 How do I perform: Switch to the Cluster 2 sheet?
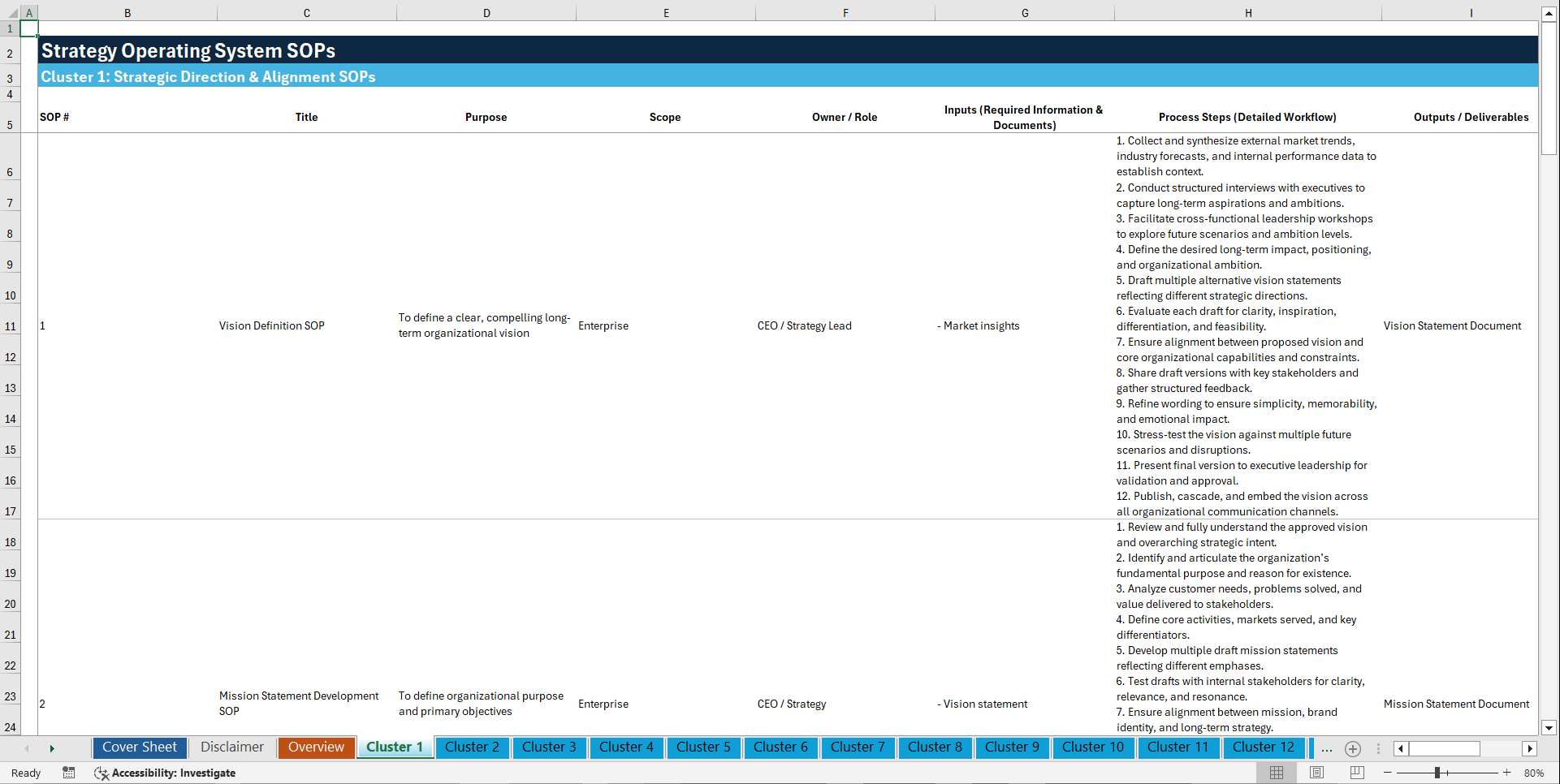click(472, 747)
